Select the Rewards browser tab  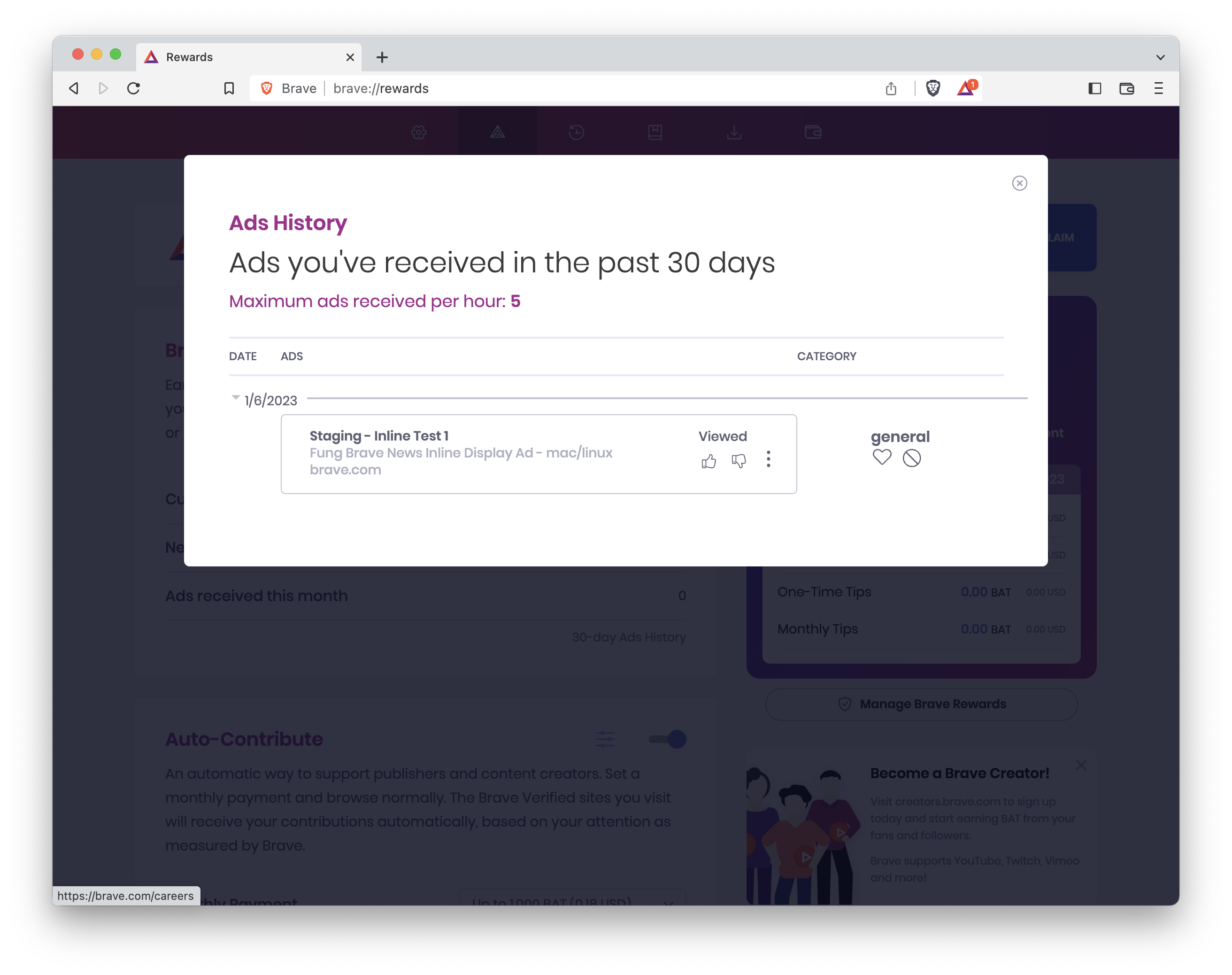[249, 57]
